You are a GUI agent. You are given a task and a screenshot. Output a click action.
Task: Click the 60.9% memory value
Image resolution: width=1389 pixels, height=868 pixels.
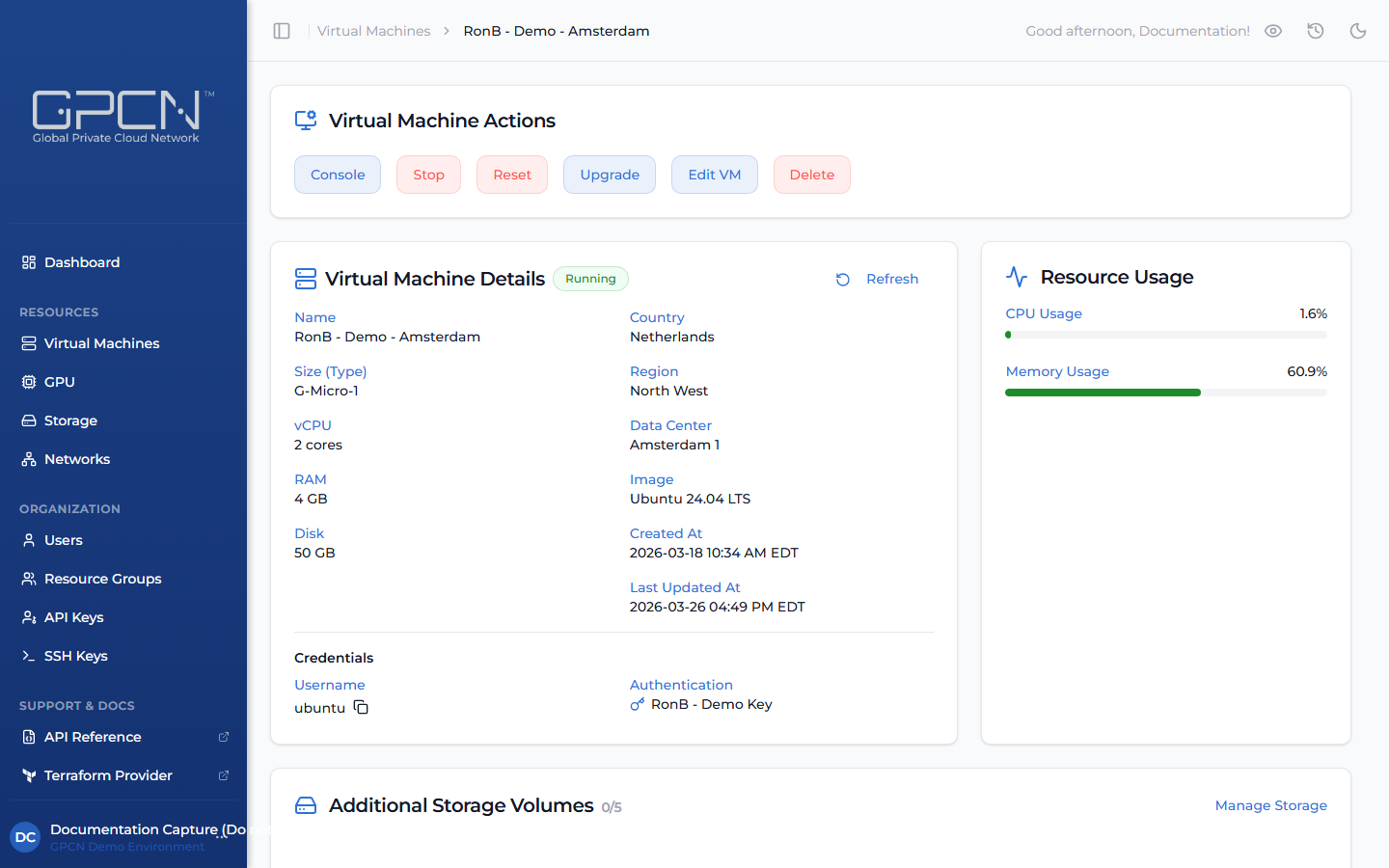(1307, 371)
